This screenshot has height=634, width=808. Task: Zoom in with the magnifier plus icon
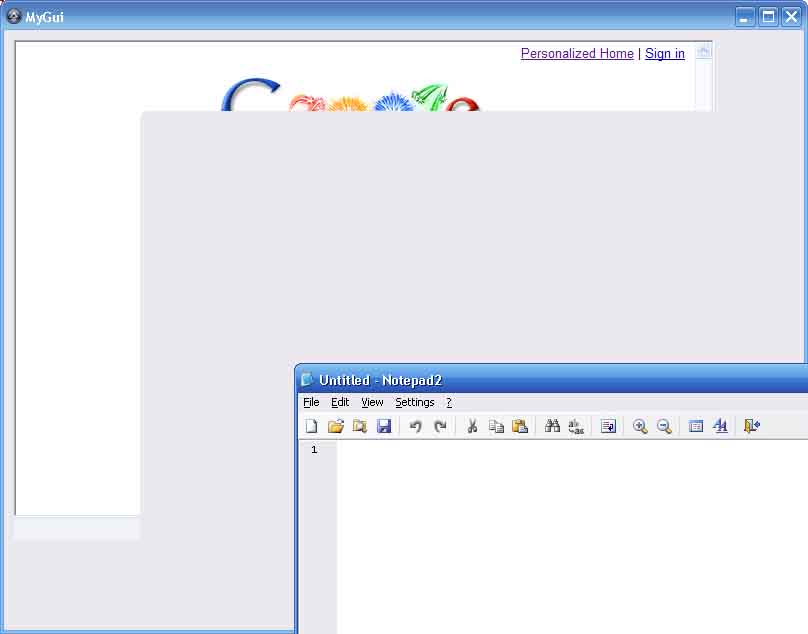pos(640,426)
